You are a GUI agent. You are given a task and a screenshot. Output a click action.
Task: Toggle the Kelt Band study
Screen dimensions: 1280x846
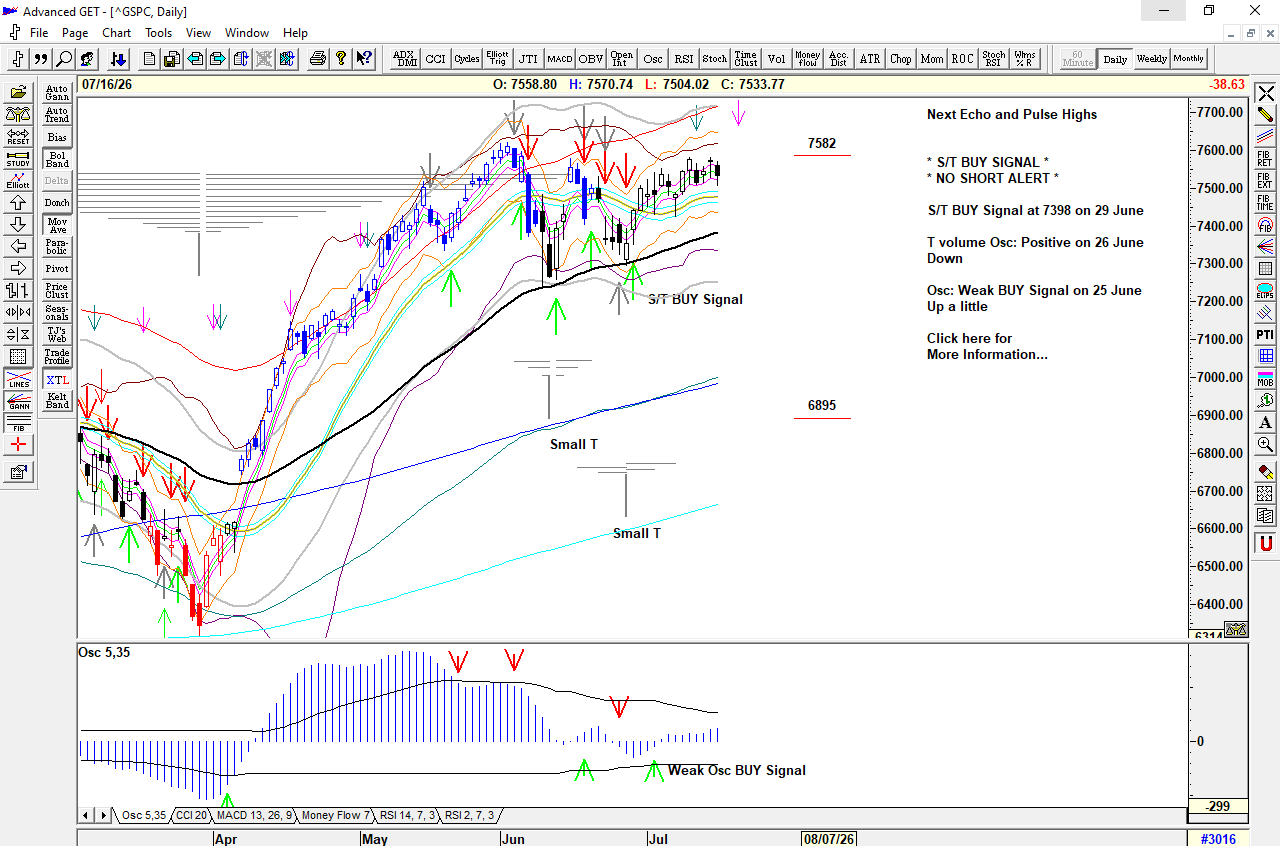coord(57,401)
